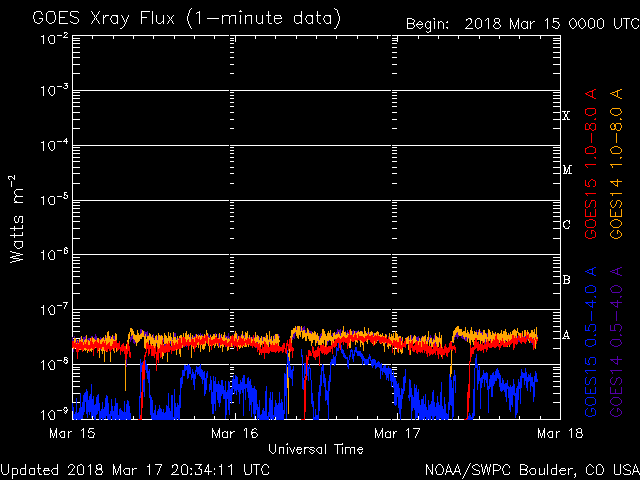Viewport: 640px width, 480px height.
Task: Click the "Universal Time" x-axis label
Action: pos(316,449)
